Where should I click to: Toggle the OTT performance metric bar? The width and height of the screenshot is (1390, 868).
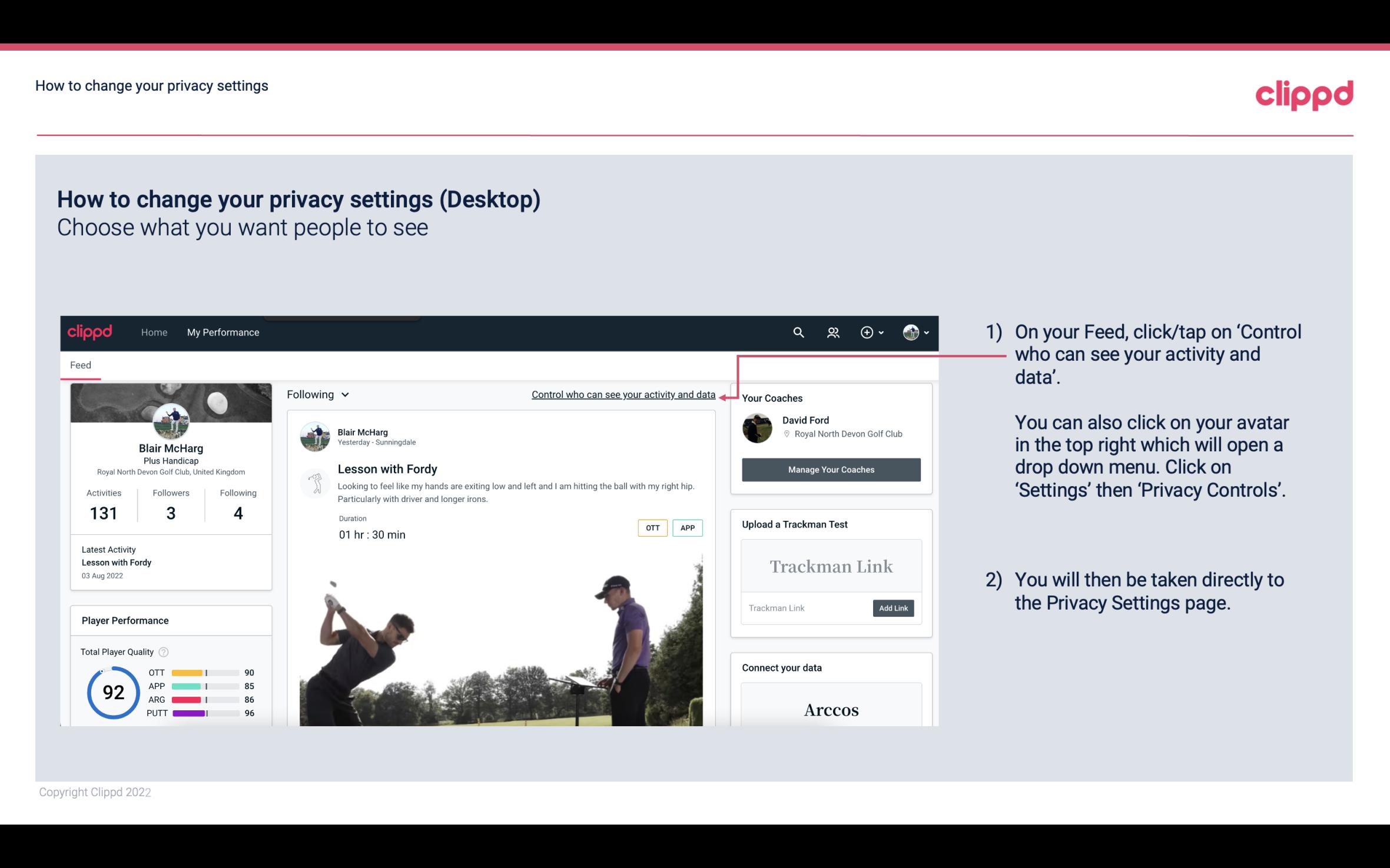point(201,672)
